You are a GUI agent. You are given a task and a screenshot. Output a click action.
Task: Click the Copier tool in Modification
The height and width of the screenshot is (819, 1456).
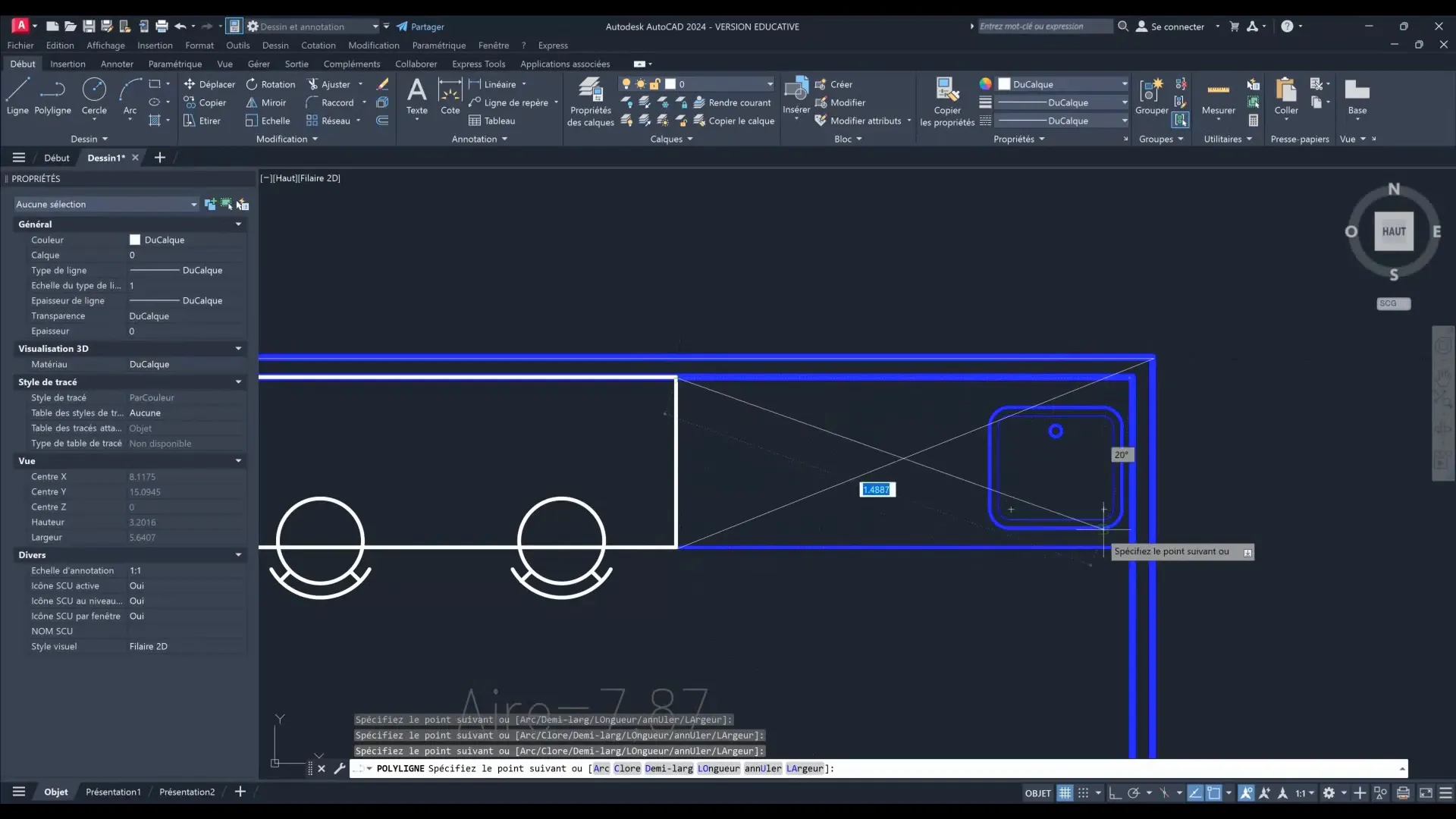[205, 102]
